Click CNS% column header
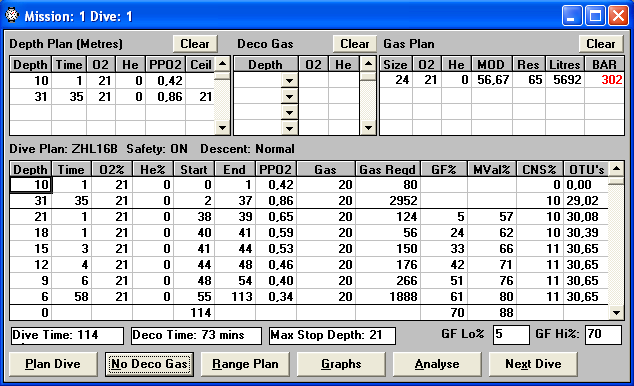This screenshot has width=634, height=386. click(539, 169)
